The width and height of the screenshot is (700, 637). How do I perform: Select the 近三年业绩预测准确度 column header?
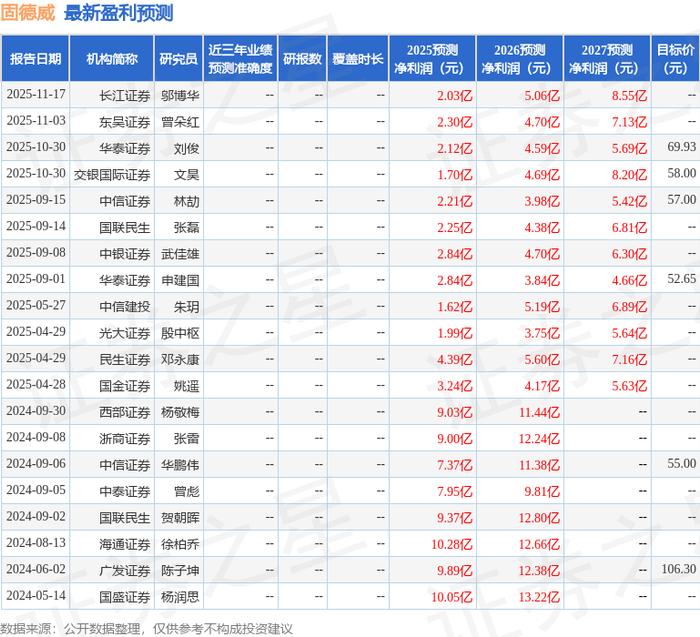[240, 59]
